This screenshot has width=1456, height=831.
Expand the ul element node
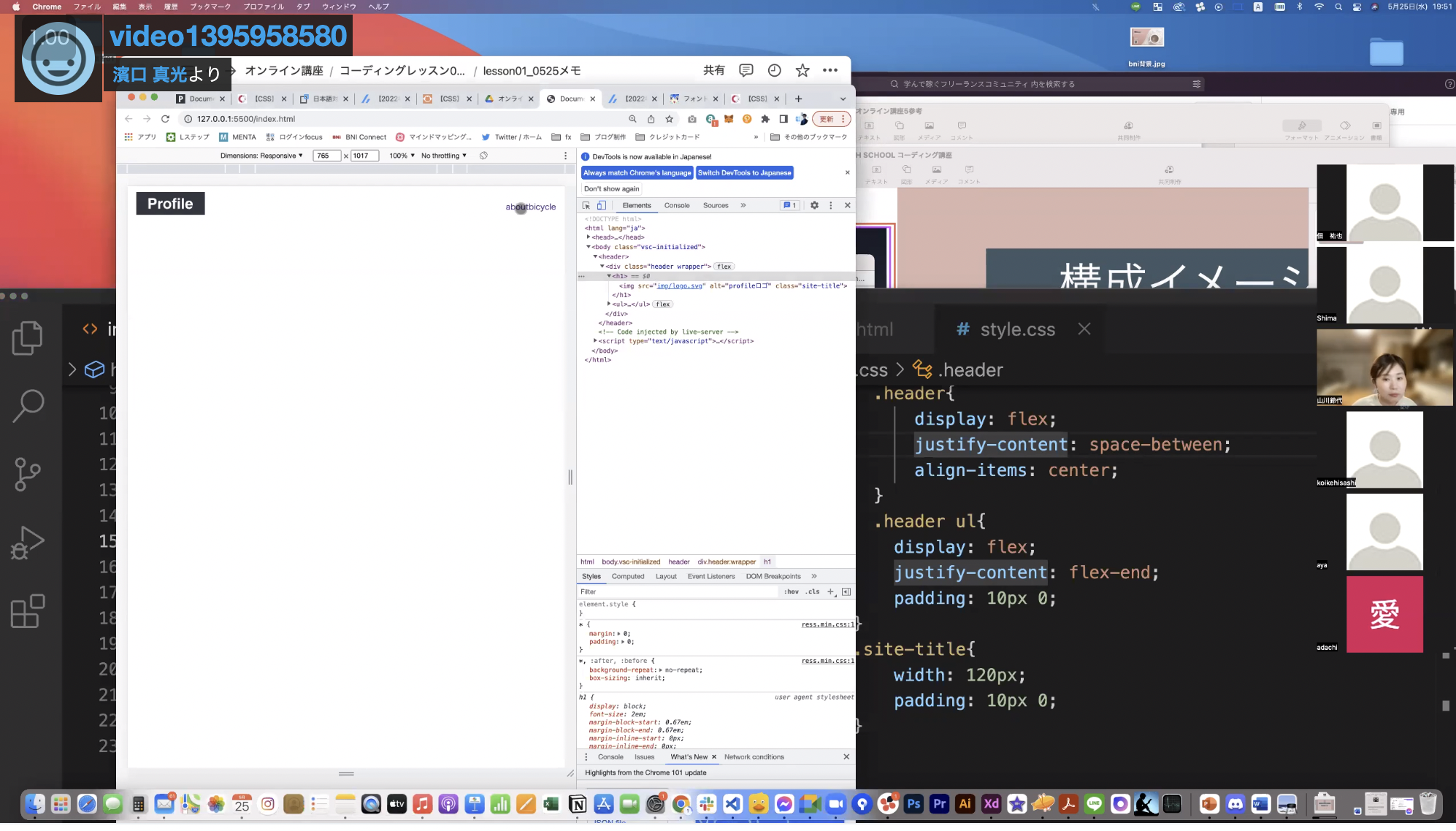[609, 304]
